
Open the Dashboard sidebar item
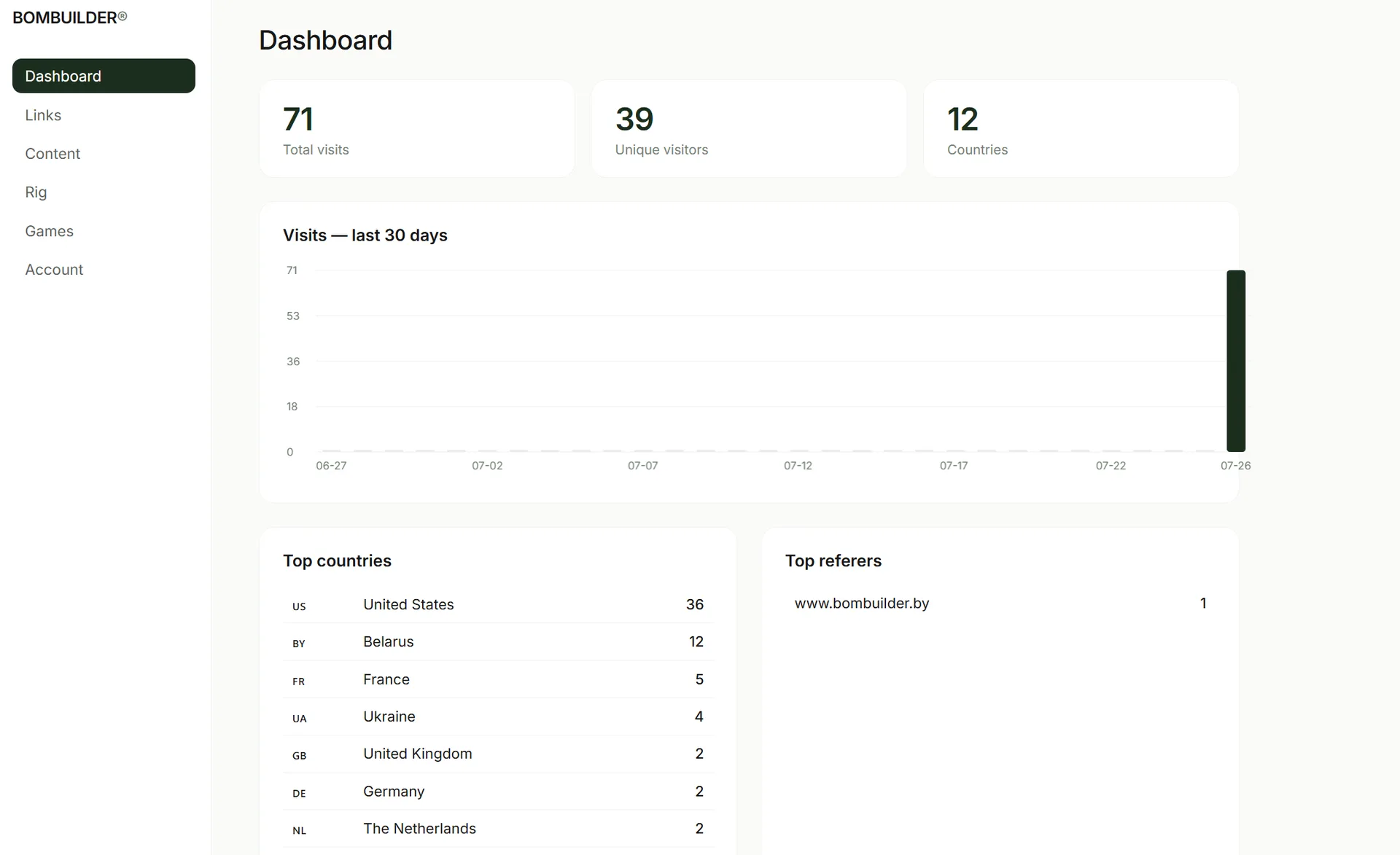[x=104, y=76]
